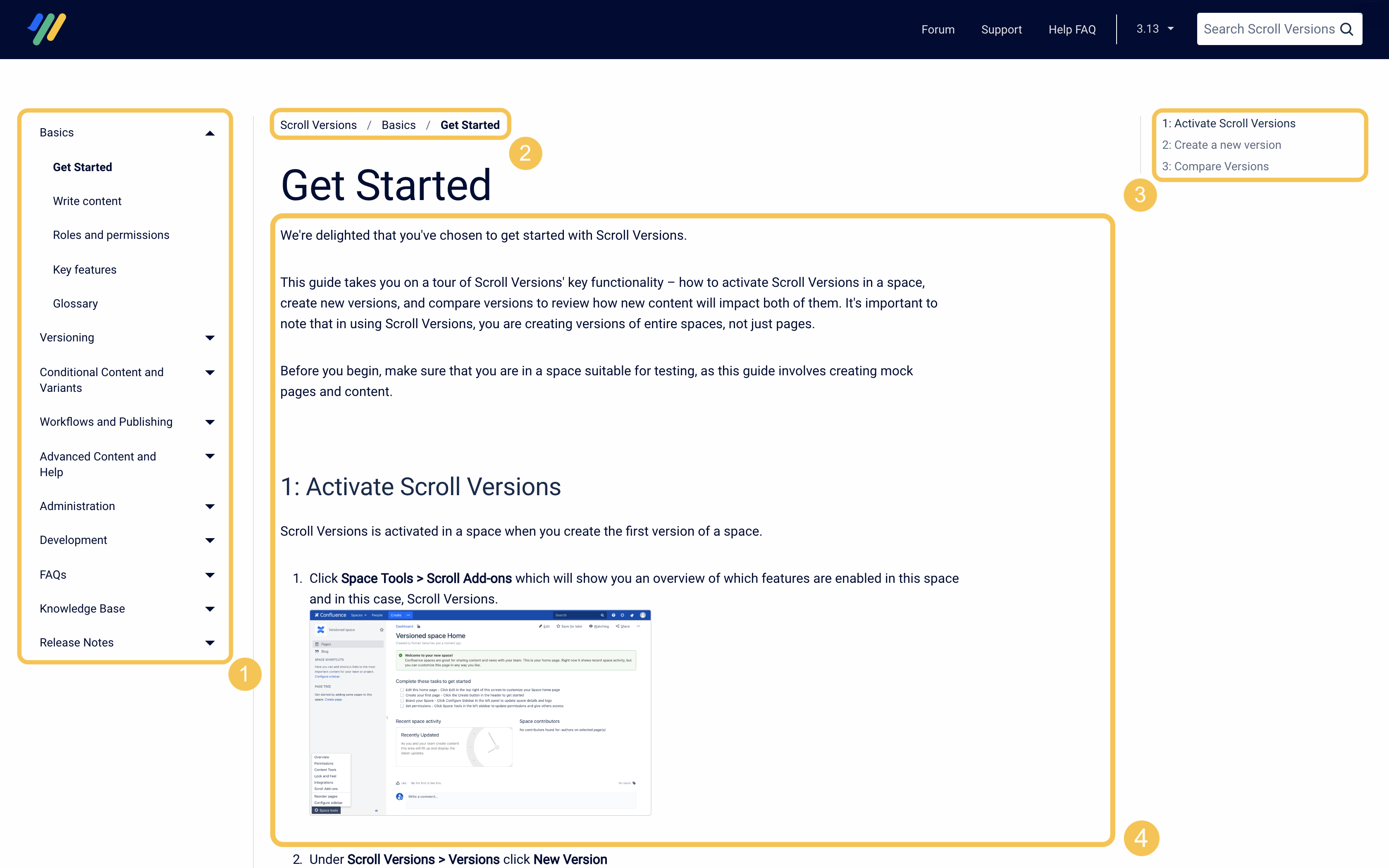Click the Scroll Versions logo icon
This screenshot has height=868, width=1389.
(x=47, y=29)
